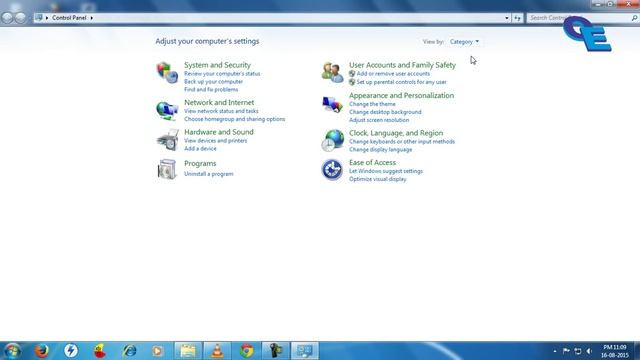Viewport: 640px width, 360px height.
Task: Click the taskbar clock and date
Action: [615, 351]
